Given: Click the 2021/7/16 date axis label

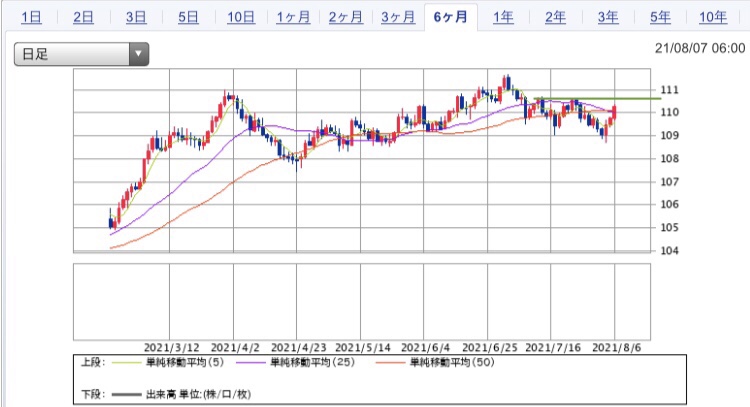Looking at the screenshot, I should coord(553,348).
